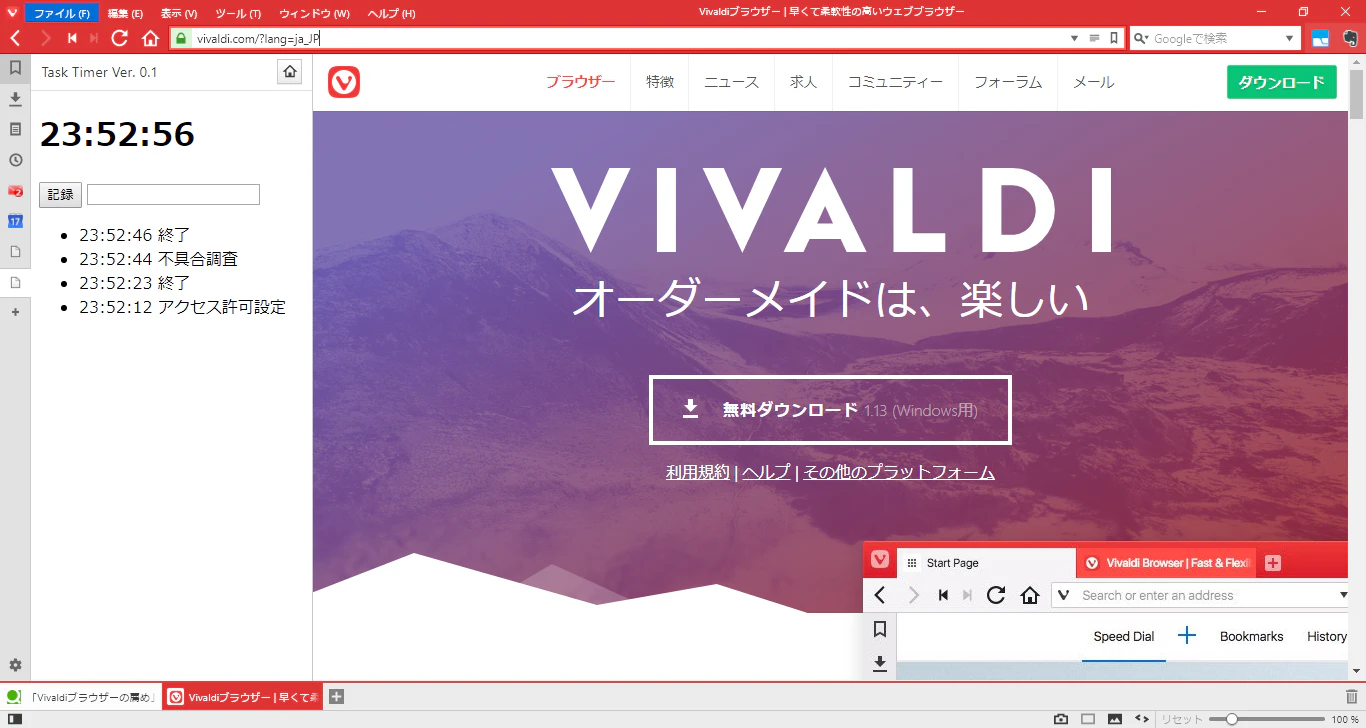Click the Vivaldi logo on the website
The width and height of the screenshot is (1366, 728).
(x=344, y=82)
